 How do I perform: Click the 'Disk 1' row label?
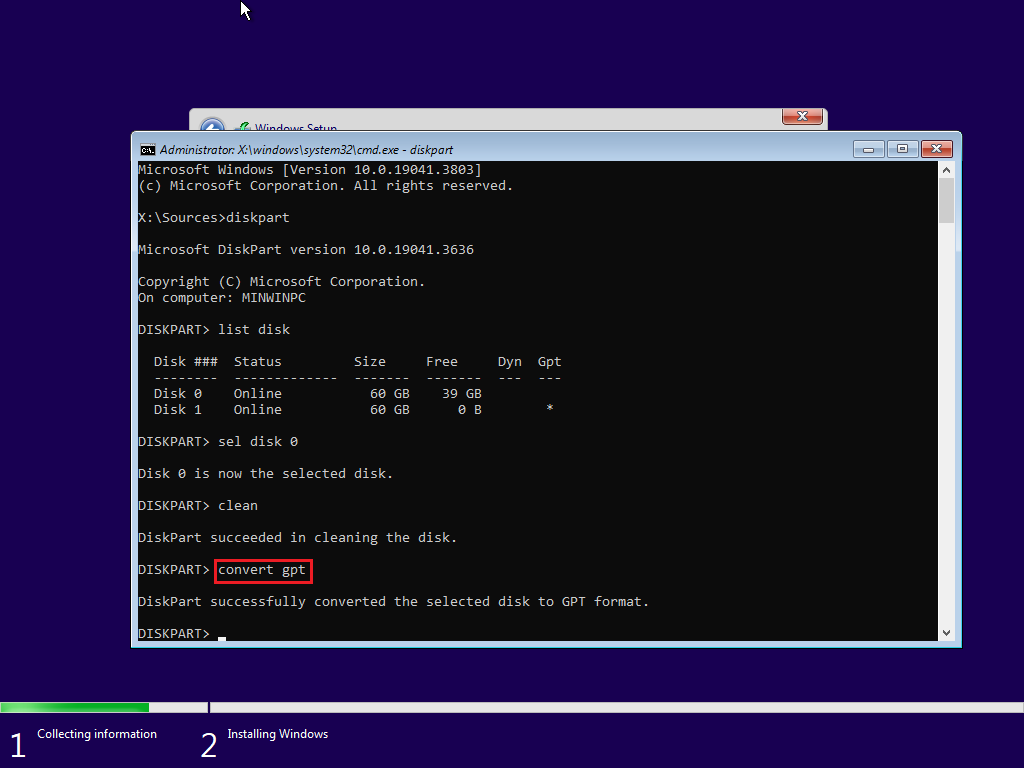tap(178, 409)
